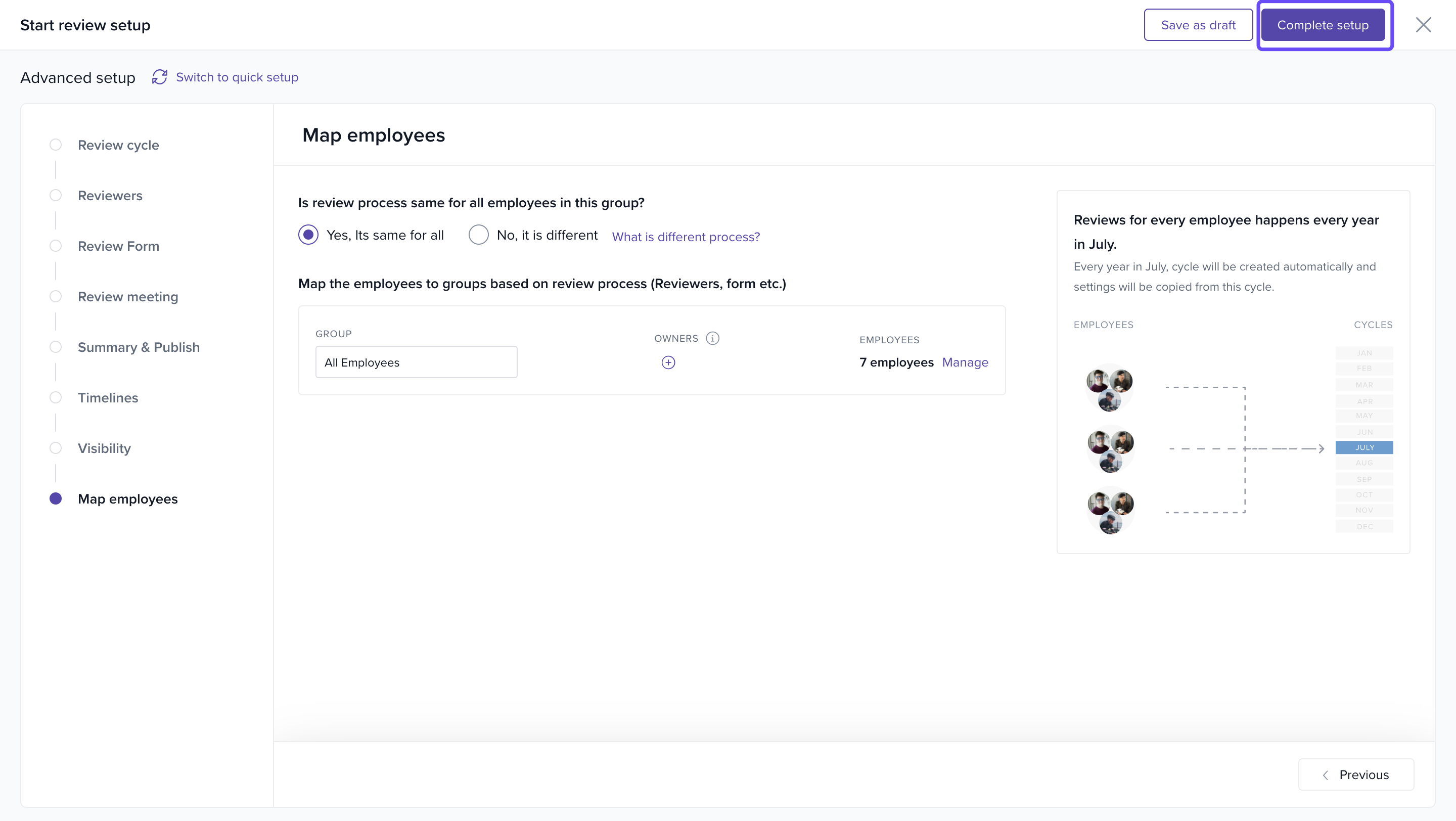This screenshot has height=821, width=1456.
Task: Go back with Previous button
Action: point(1356,774)
